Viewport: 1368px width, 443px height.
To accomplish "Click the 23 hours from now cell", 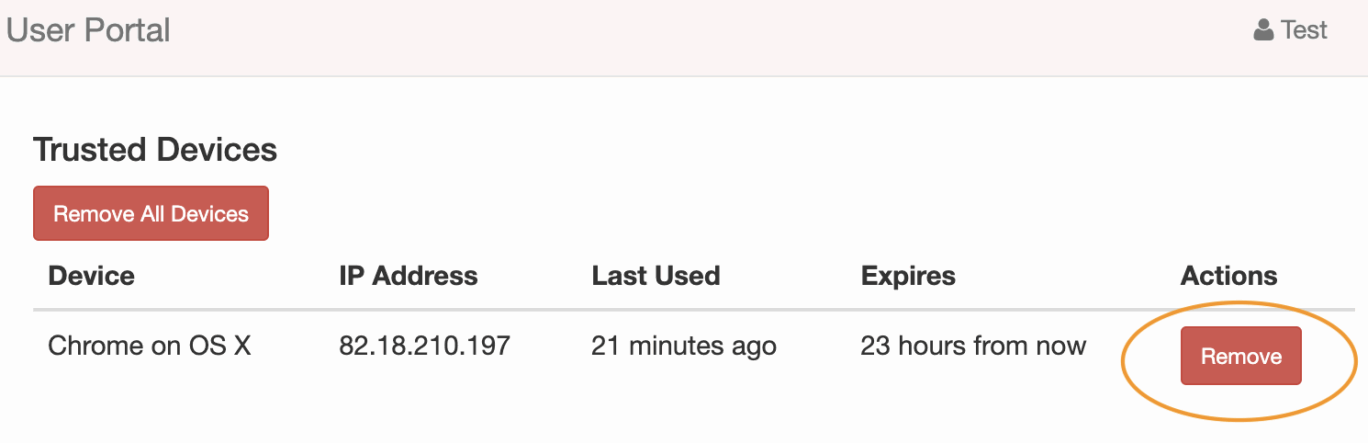I will 973,346.
